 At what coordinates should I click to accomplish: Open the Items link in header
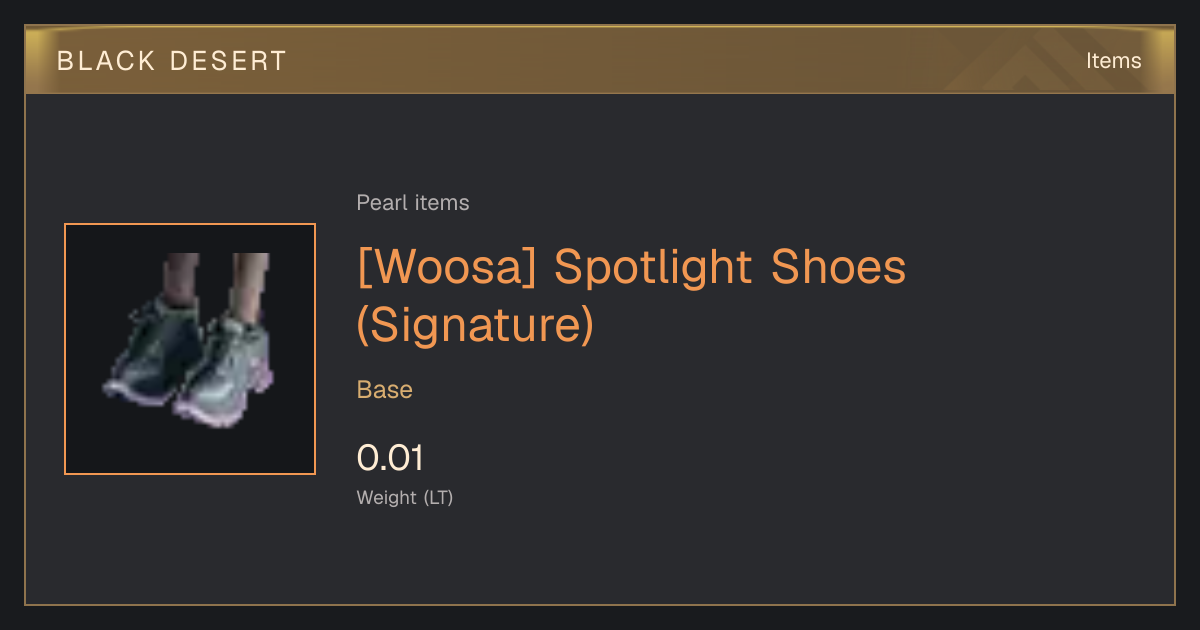click(x=1113, y=61)
